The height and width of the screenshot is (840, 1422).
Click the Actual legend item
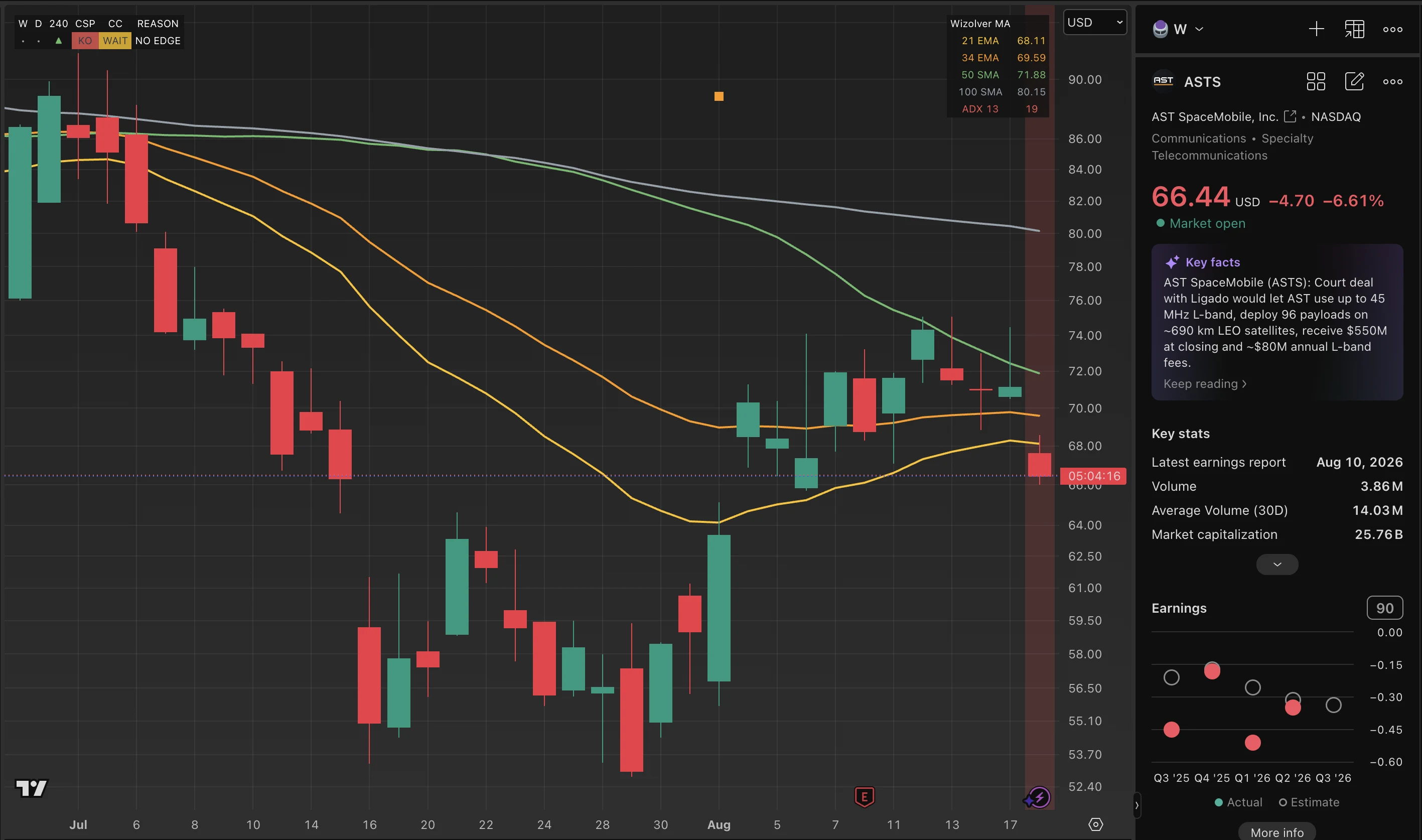1238,802
